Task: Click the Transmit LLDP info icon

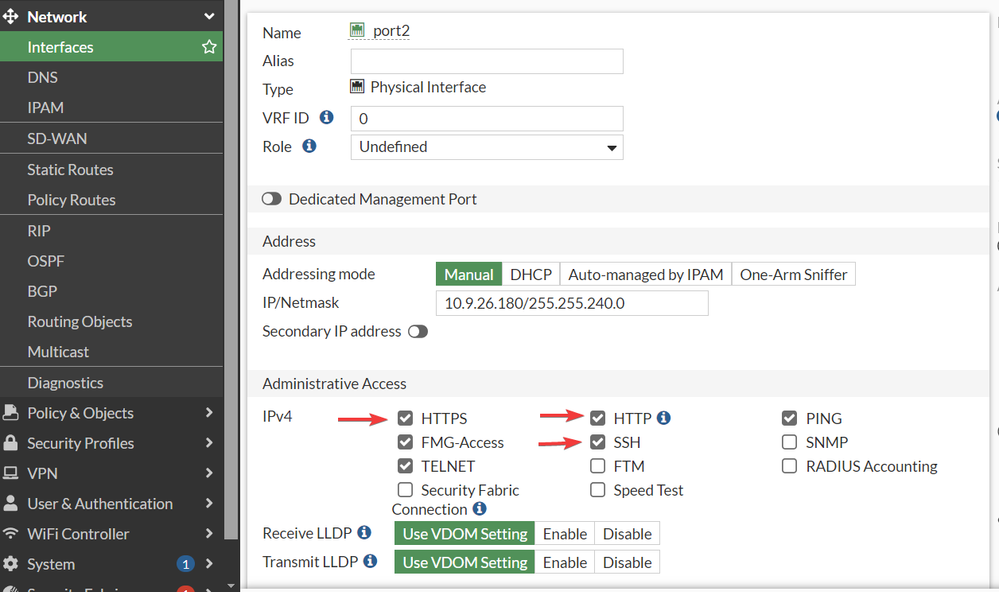Action: tap(370, 562)
